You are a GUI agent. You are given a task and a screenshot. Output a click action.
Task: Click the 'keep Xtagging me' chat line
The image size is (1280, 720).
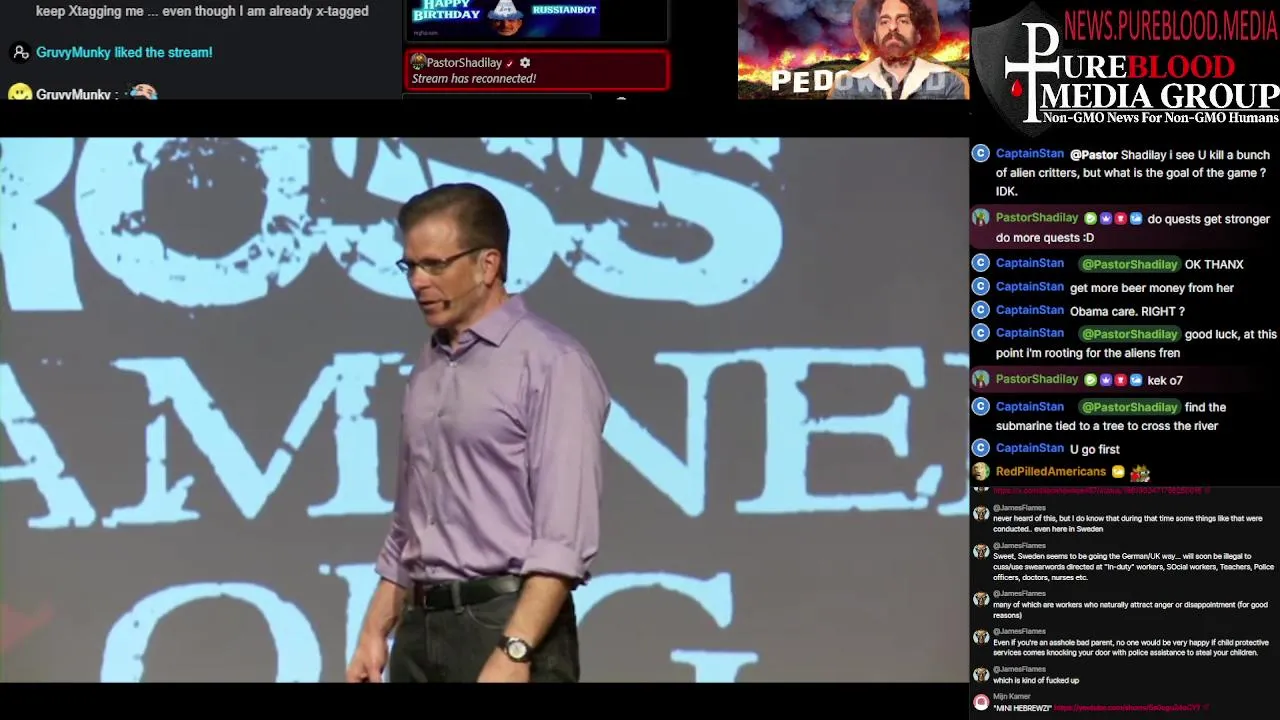point(202,11)
